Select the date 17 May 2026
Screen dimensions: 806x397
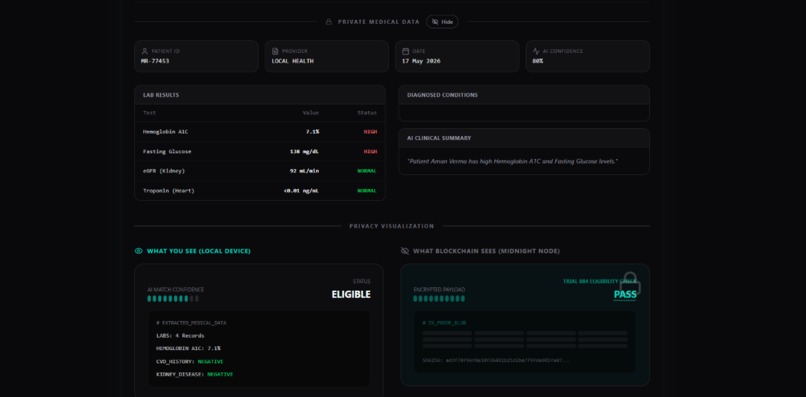421,61
